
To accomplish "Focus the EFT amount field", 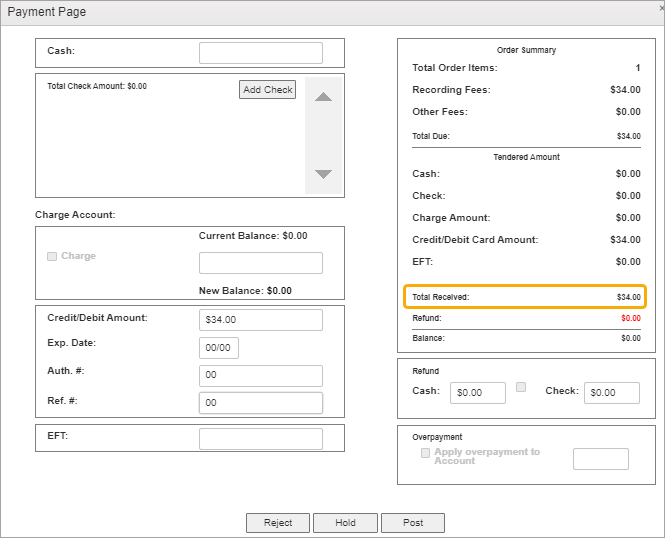I will pyautogui.click(x=260, y=439).
